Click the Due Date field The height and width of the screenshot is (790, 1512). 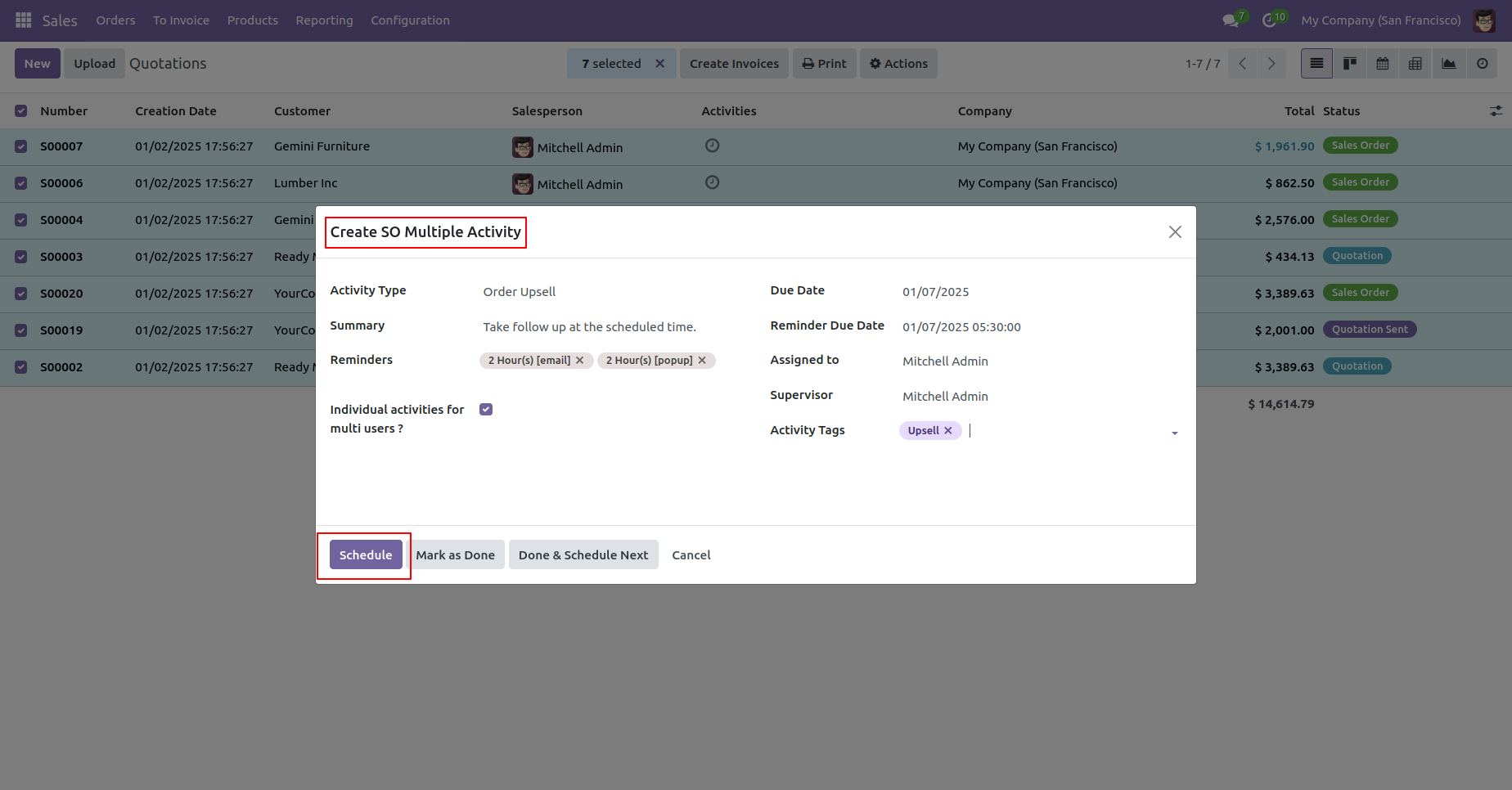[x=1041, y=292]
